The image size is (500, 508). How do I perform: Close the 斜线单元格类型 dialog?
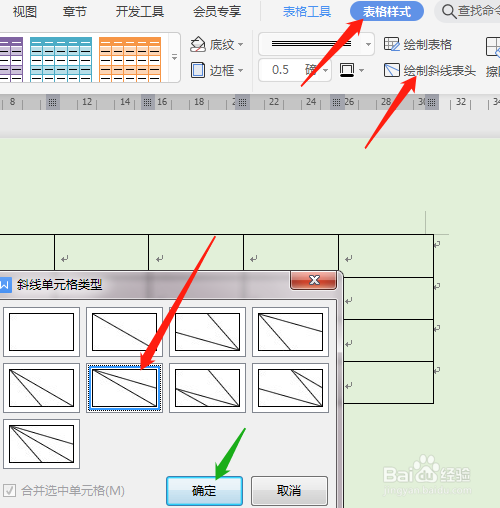click(314, 280)
